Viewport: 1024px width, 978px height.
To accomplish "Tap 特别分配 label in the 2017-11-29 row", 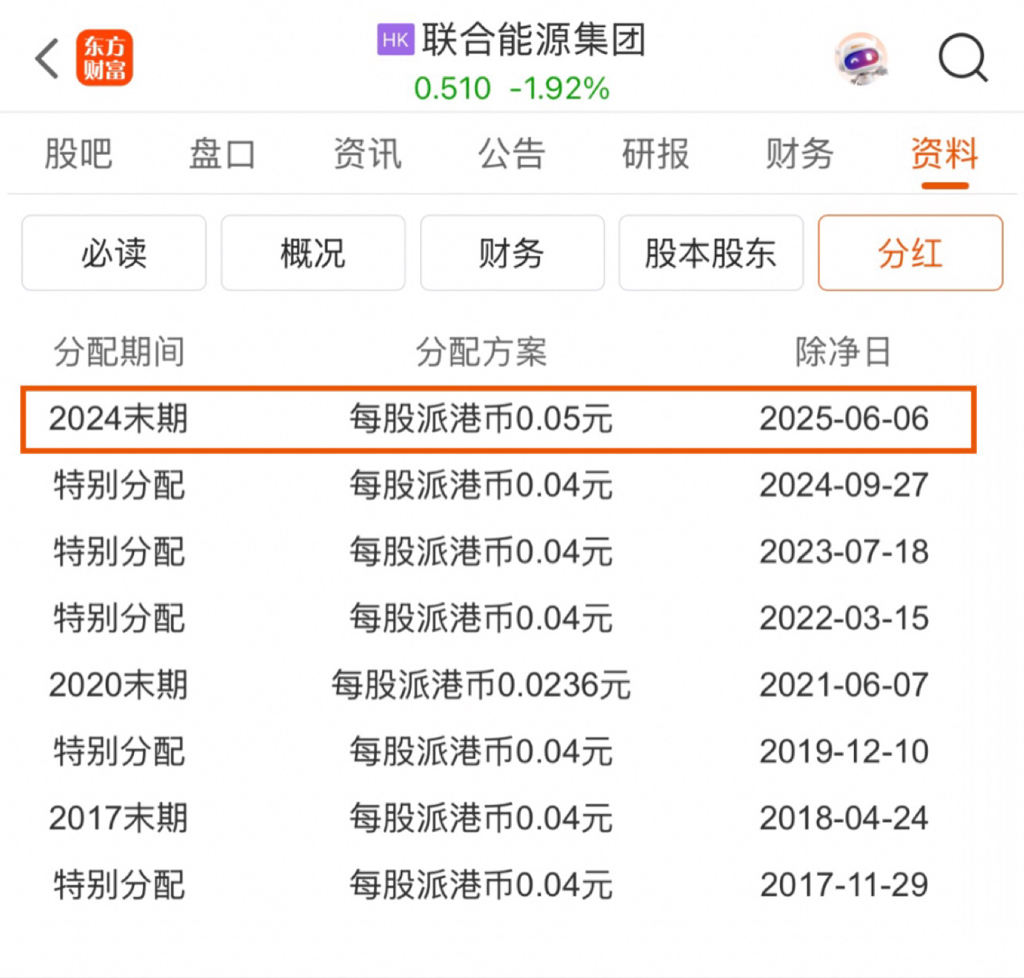I will [119, 885].
